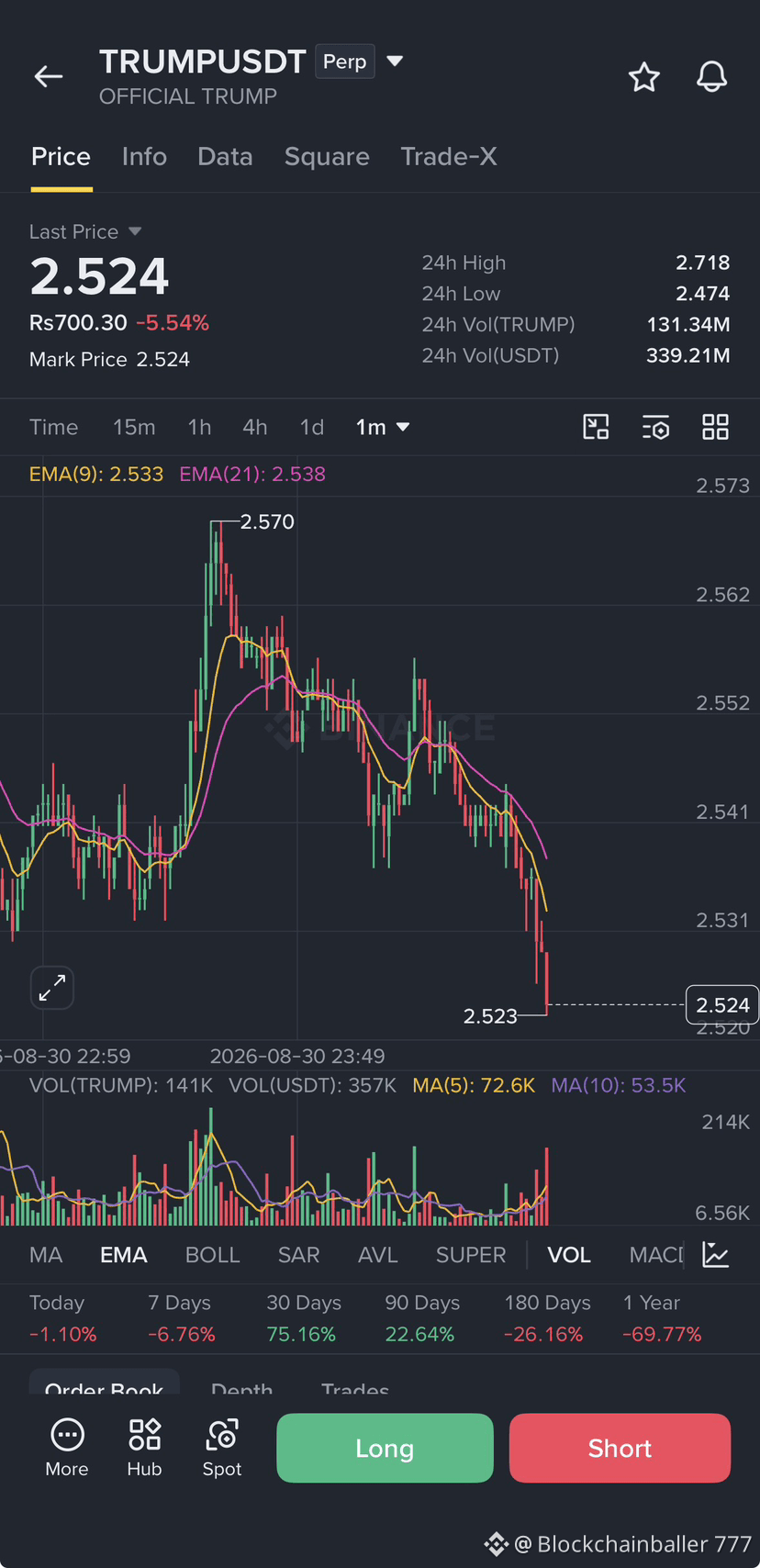Open the Data tab
760x1568 pixels.
225,157
